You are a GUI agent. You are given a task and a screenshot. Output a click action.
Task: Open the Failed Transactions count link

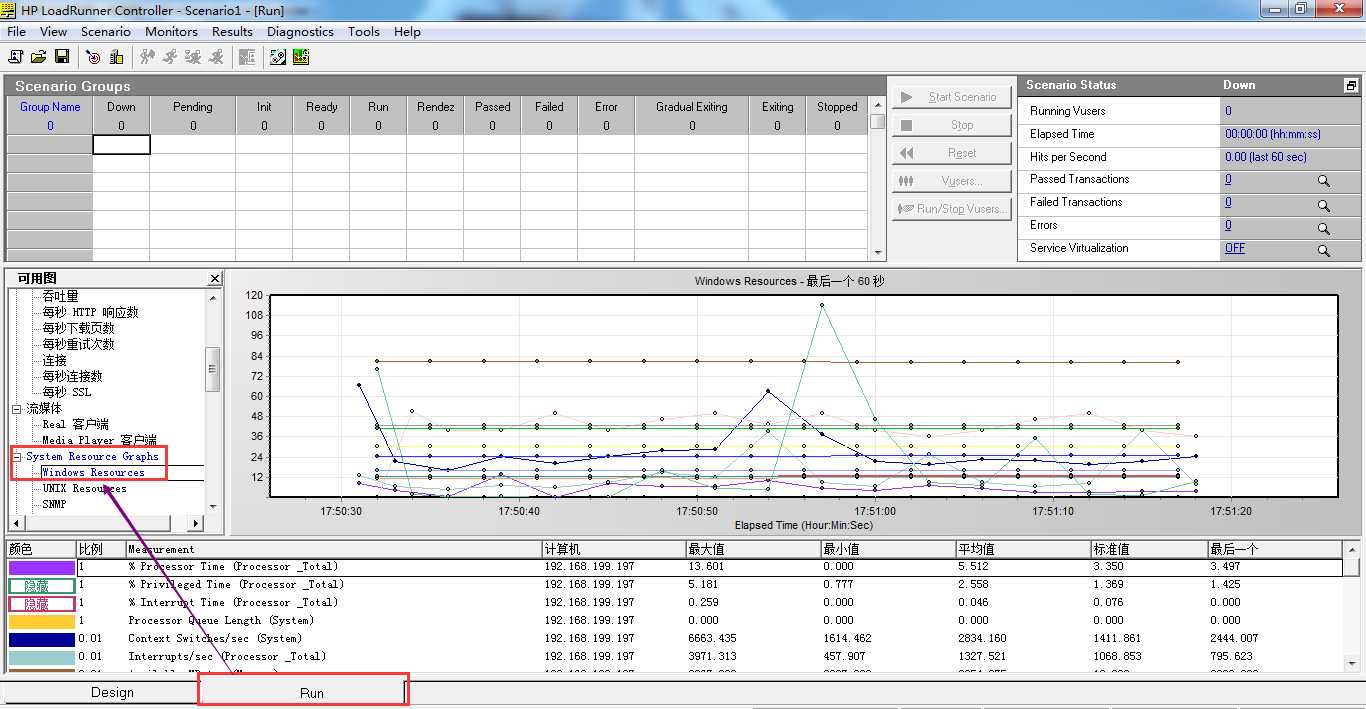[x=1228, y=202]
